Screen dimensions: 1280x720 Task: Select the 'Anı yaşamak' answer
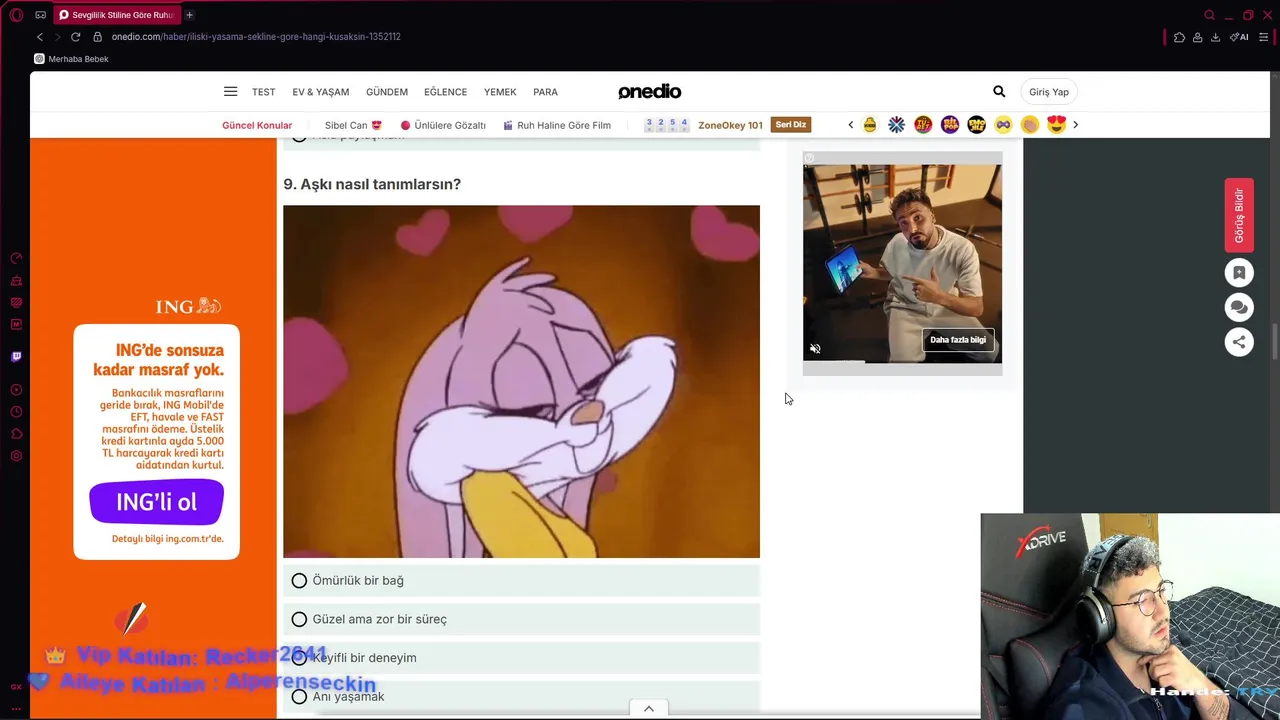tap(521, 696)
